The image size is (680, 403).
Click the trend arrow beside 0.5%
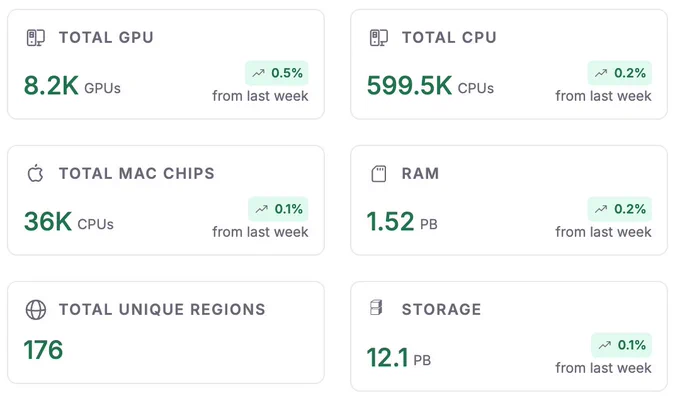[258, 73]
